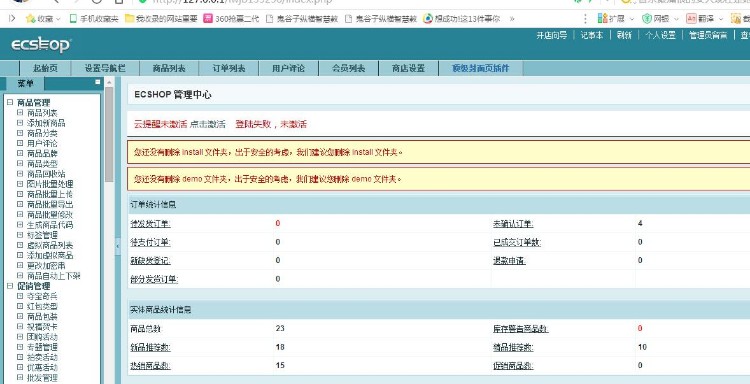
Task: Open 红包类型 in the sidebar tree
Action: coord(42,306)
